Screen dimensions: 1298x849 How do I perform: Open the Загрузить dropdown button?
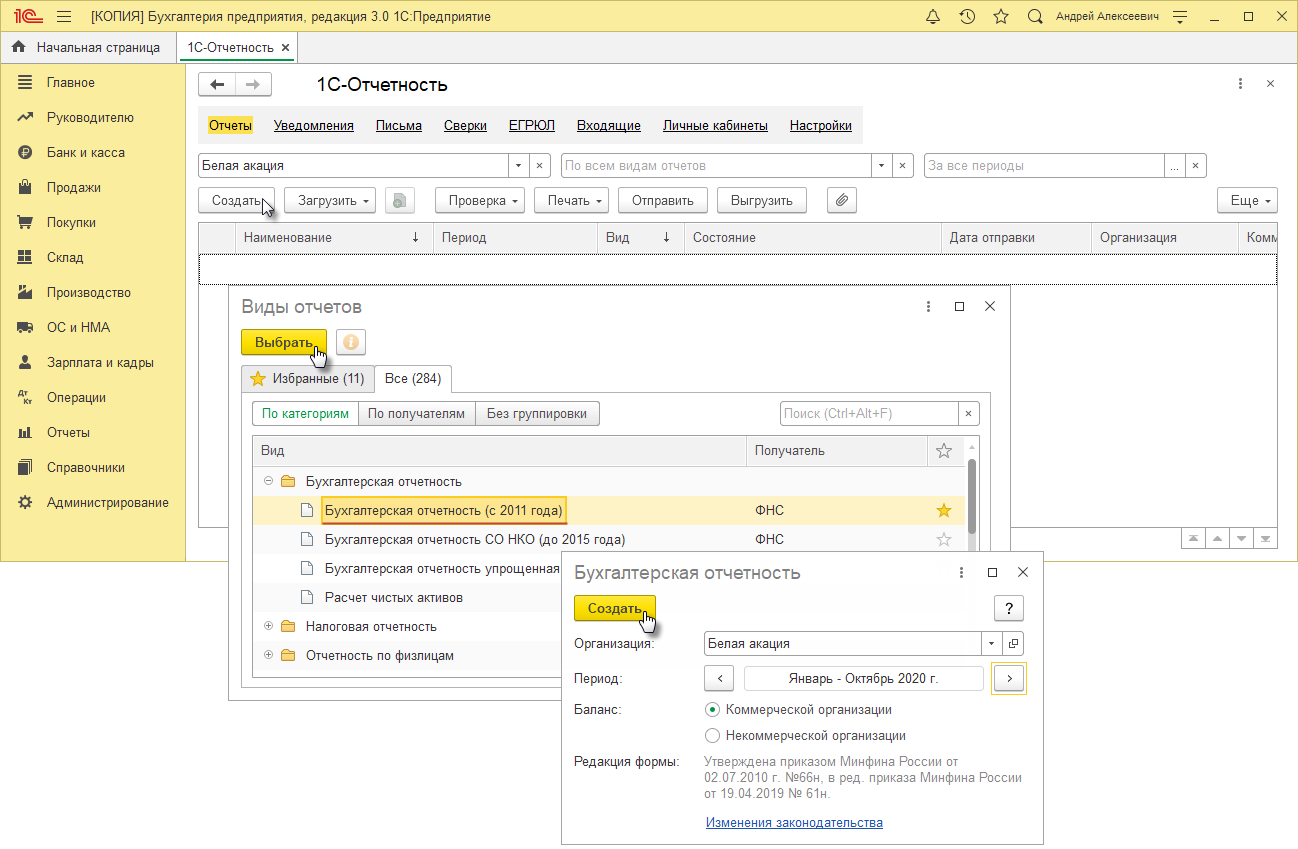(x=331, y=200)
